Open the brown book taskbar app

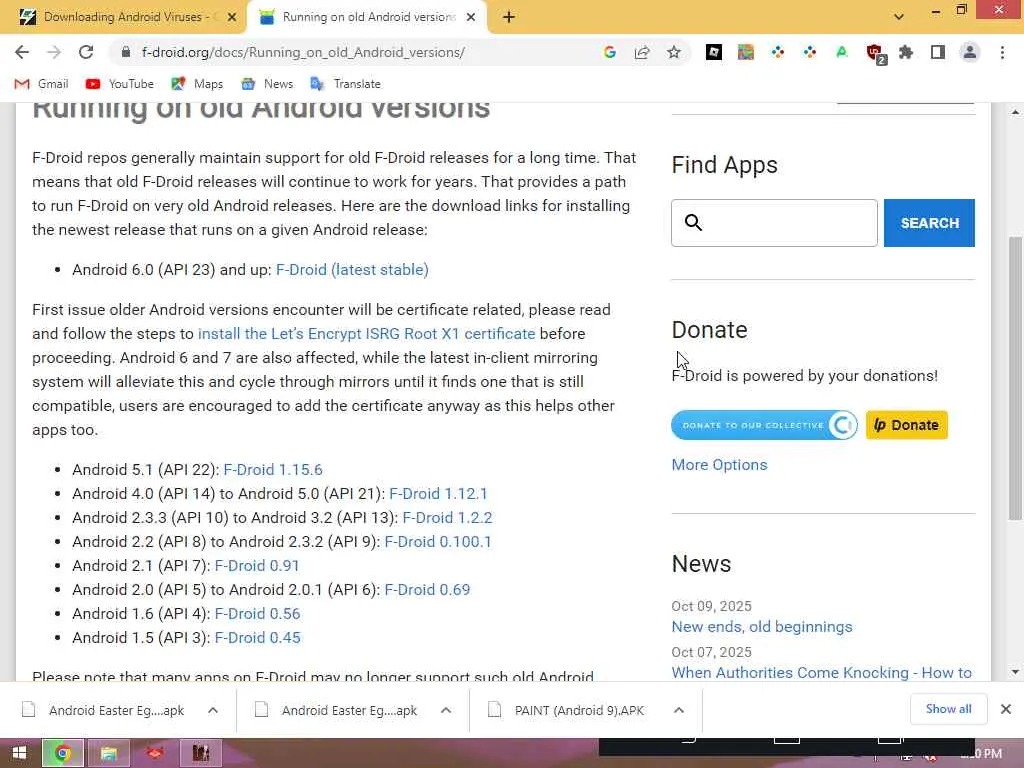pos(201,754)
